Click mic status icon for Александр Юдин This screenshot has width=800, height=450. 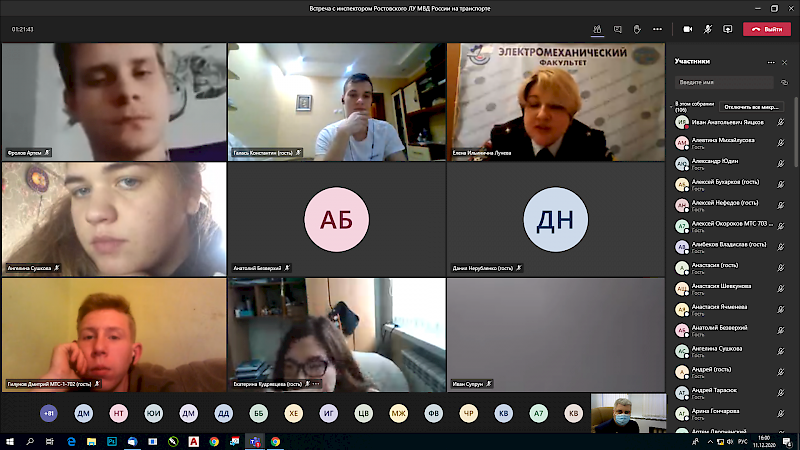pos(781,162)
